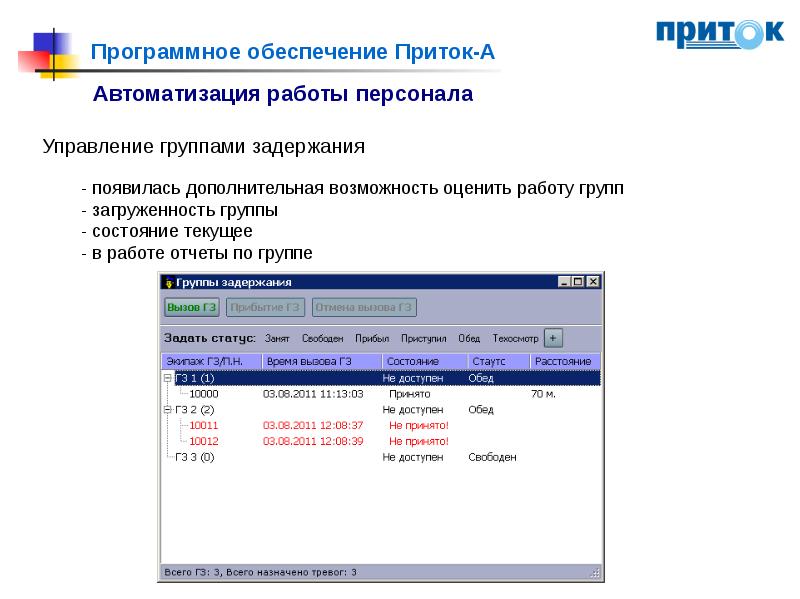Select the ГЗ 3 (0) group row
Viewport: 800px width, 599px height.
click(x=194, y=457)
